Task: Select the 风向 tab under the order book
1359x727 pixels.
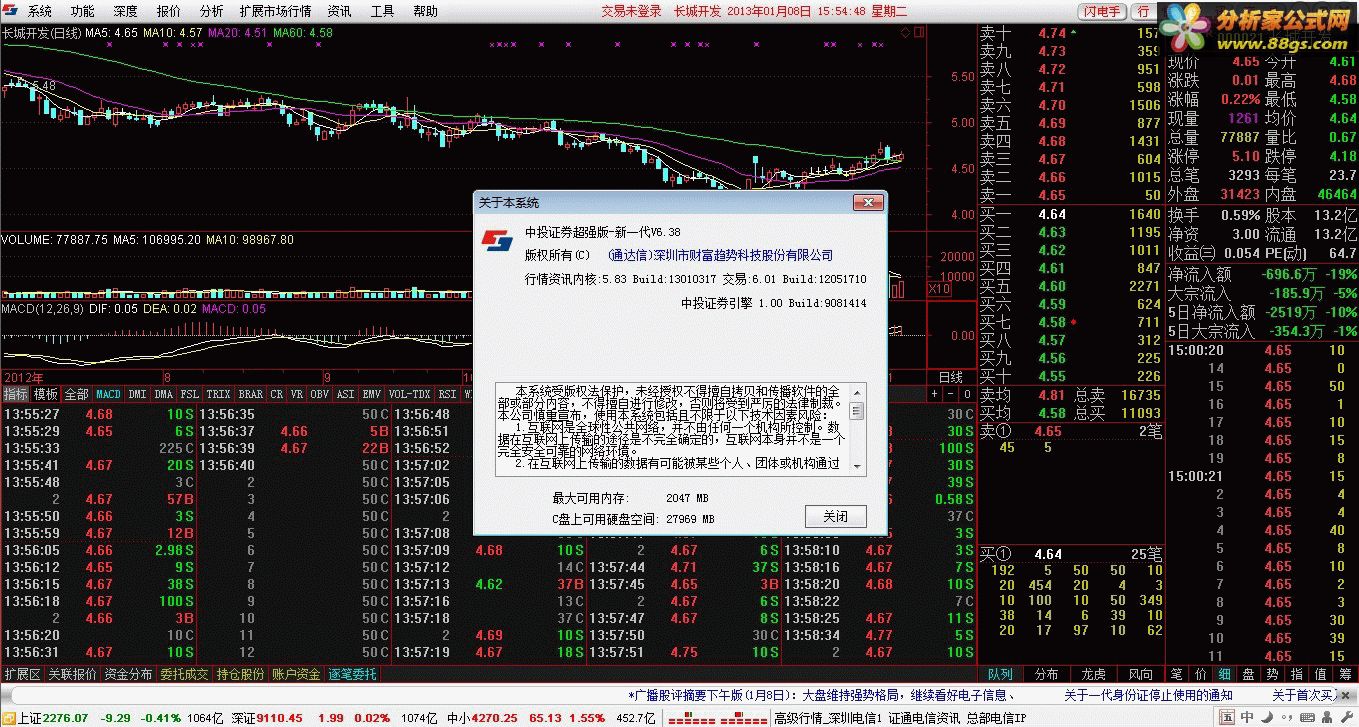Action: (x=1141, y=675)
